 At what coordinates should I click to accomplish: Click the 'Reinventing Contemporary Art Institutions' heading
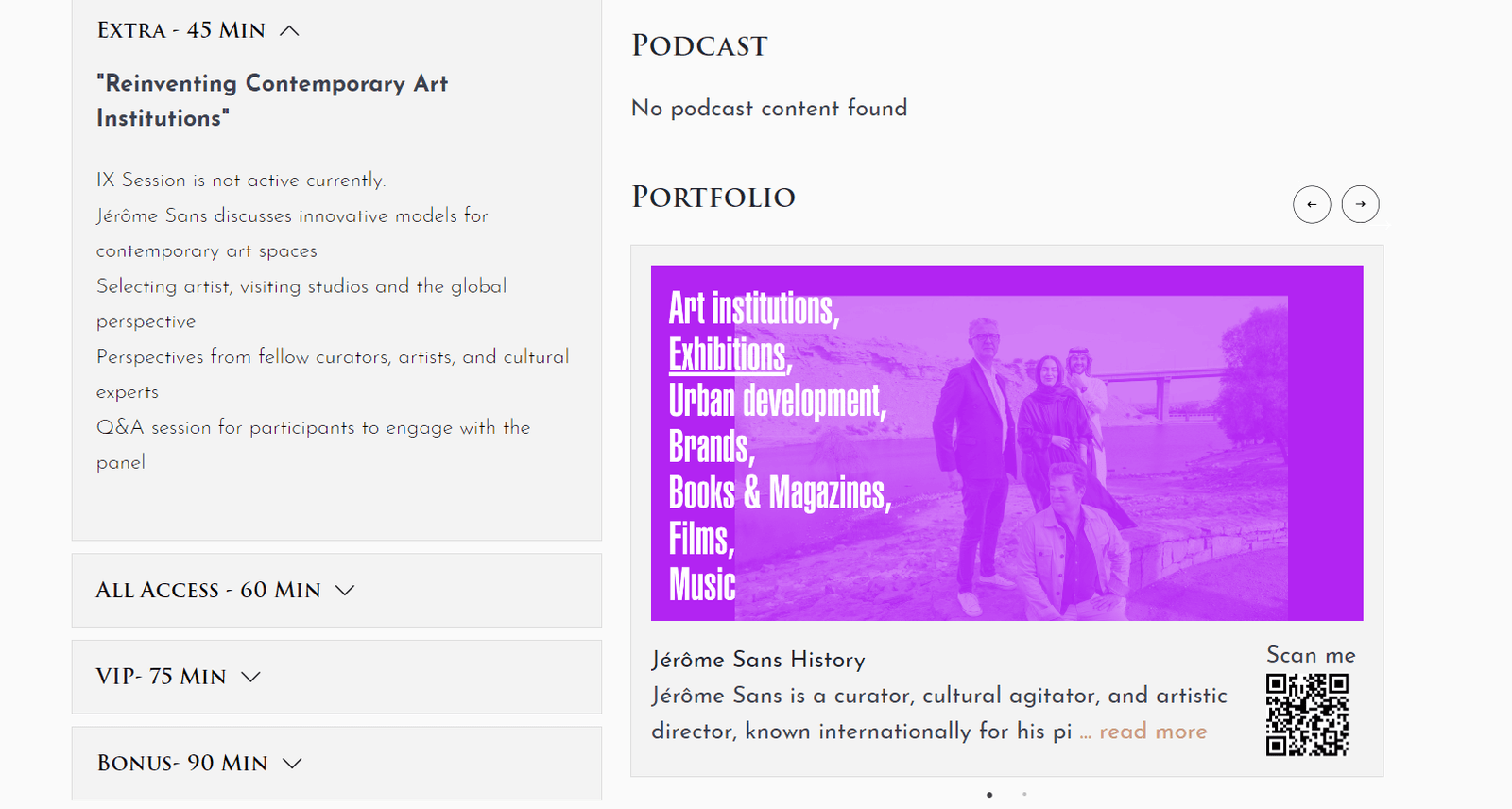tap(272, 100)
